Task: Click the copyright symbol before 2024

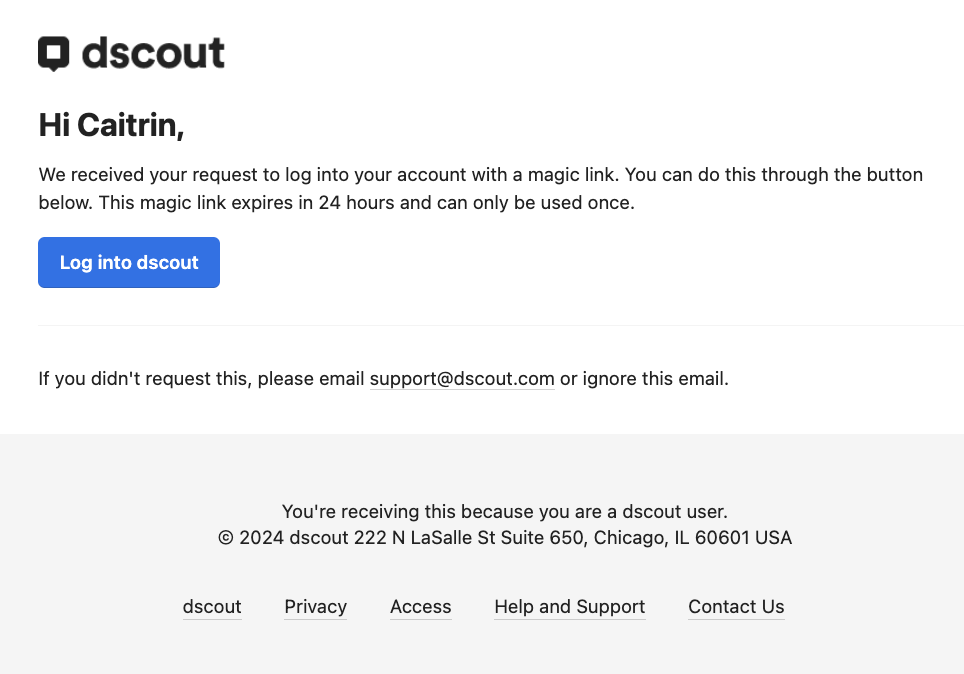Action: pos(226,538)
